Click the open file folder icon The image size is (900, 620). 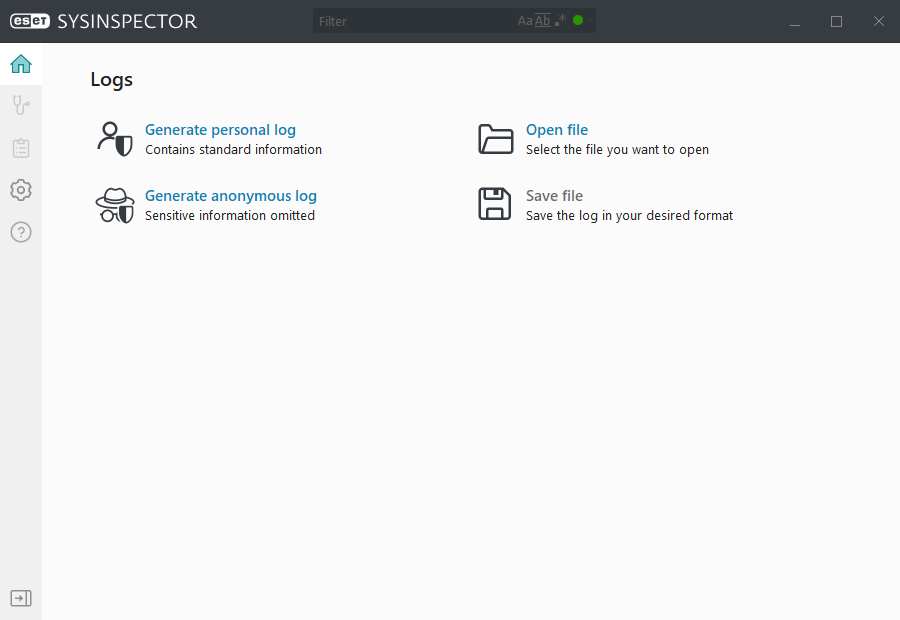tap(495, 139)
